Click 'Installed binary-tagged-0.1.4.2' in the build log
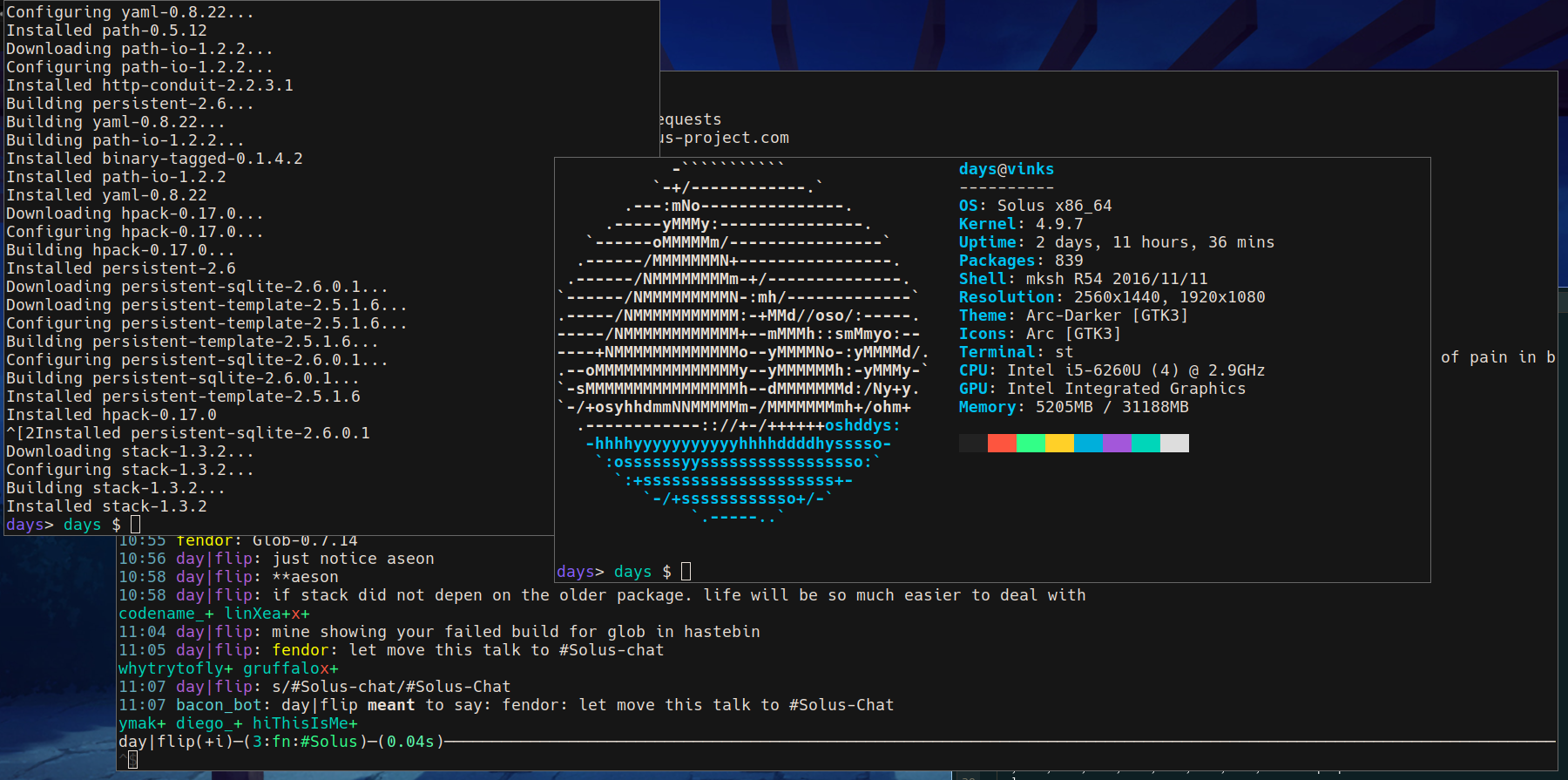The width and height of the screenshot is (1568, 780). point(154,159)
